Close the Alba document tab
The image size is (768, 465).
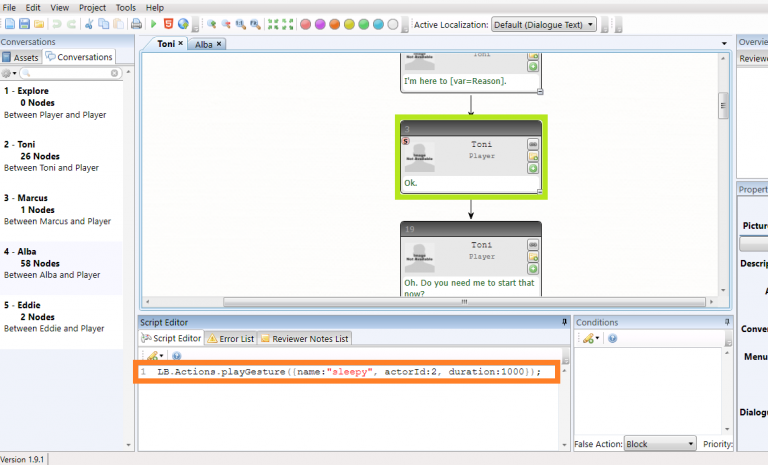point(219,44)
